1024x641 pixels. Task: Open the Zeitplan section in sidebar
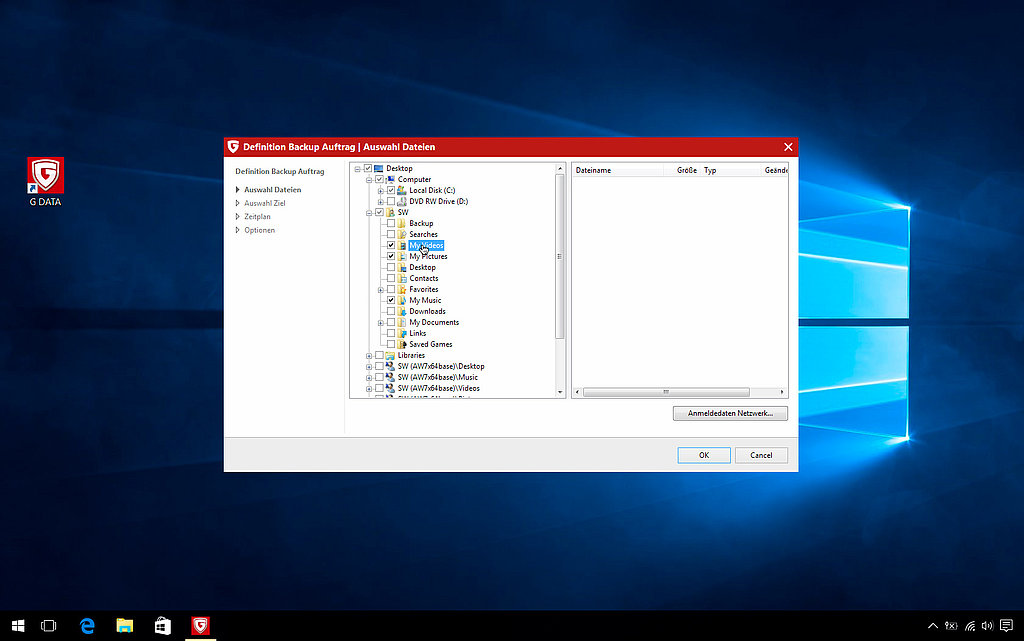pyautogui.click(x=257, y=216)
